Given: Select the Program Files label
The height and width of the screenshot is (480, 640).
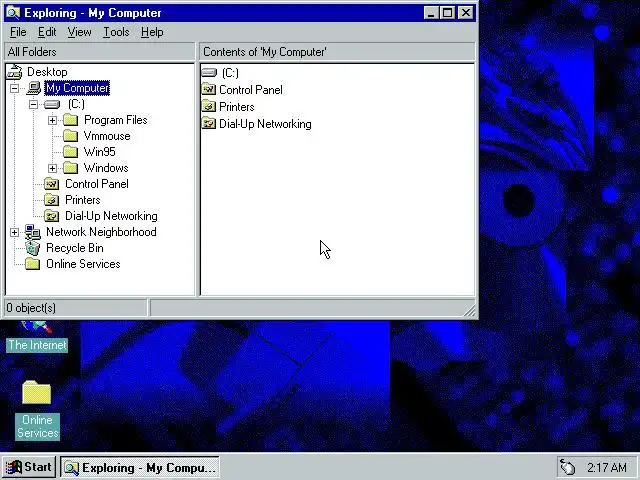Looking at the screenshot, I should coord(116,120).
